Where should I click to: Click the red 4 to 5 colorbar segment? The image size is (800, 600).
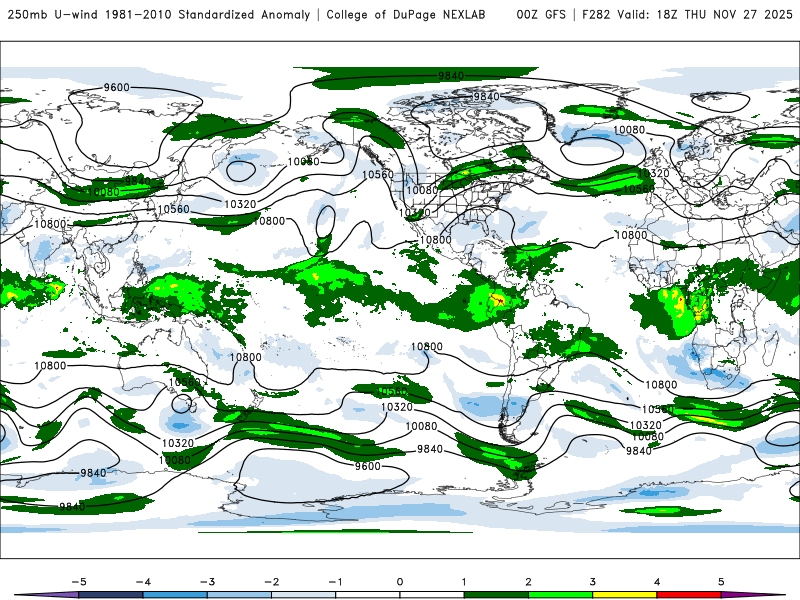pyautogui.click(x=689, y=595)
